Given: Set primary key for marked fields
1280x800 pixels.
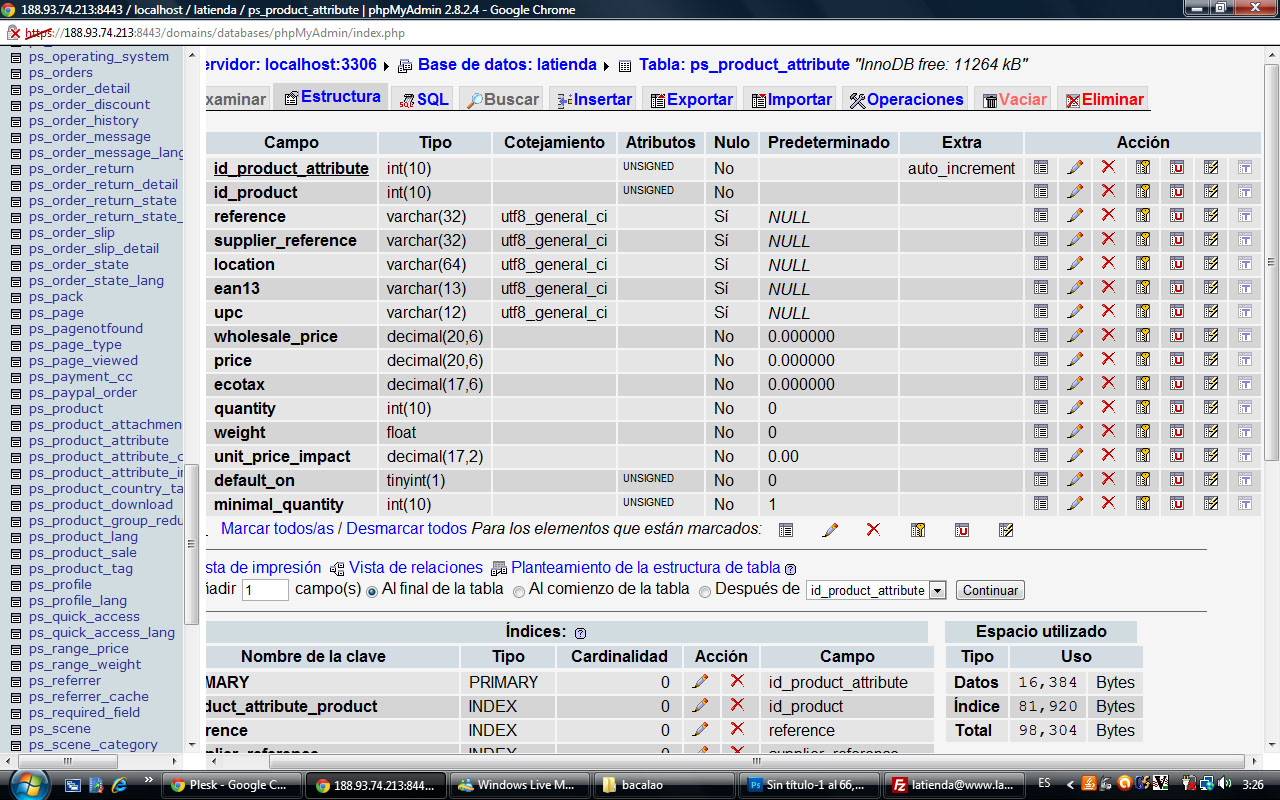Looking at the screenshot, I should (918, 529).
